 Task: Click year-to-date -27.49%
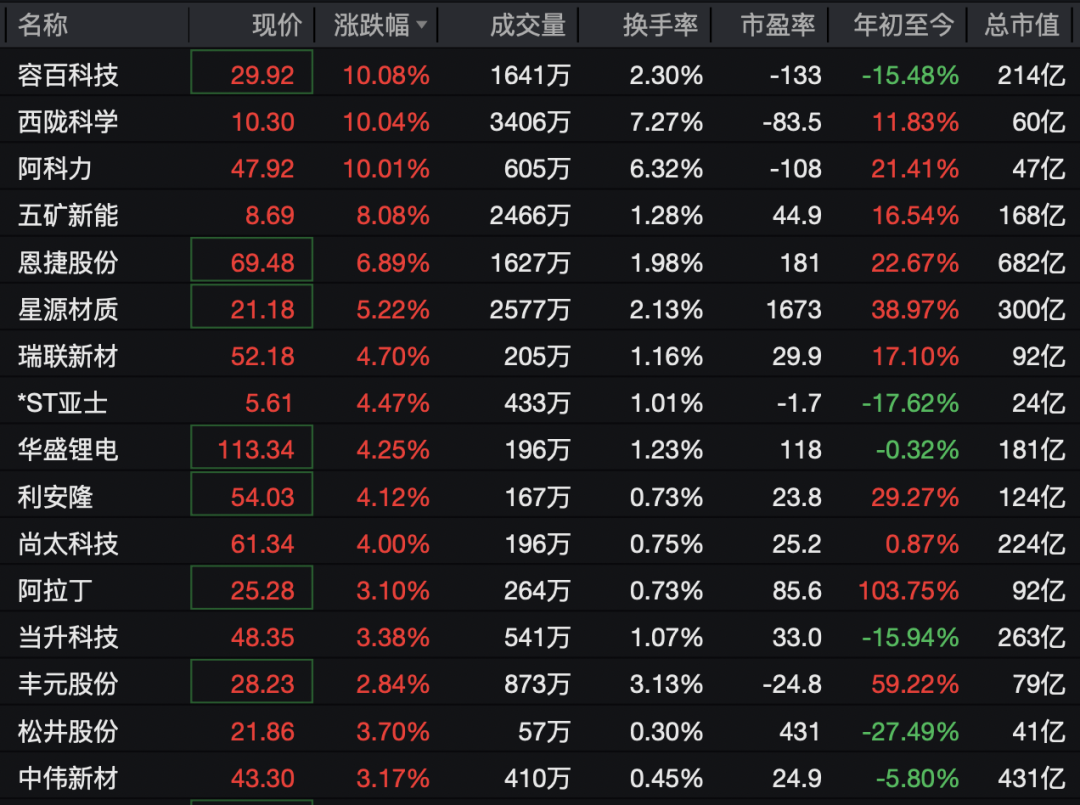[910, 731]
